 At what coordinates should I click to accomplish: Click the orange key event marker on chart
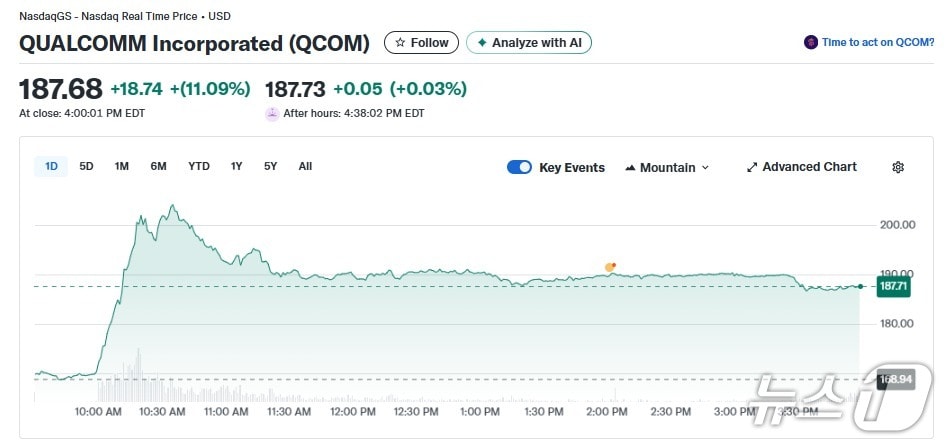[x=610, y=267]
